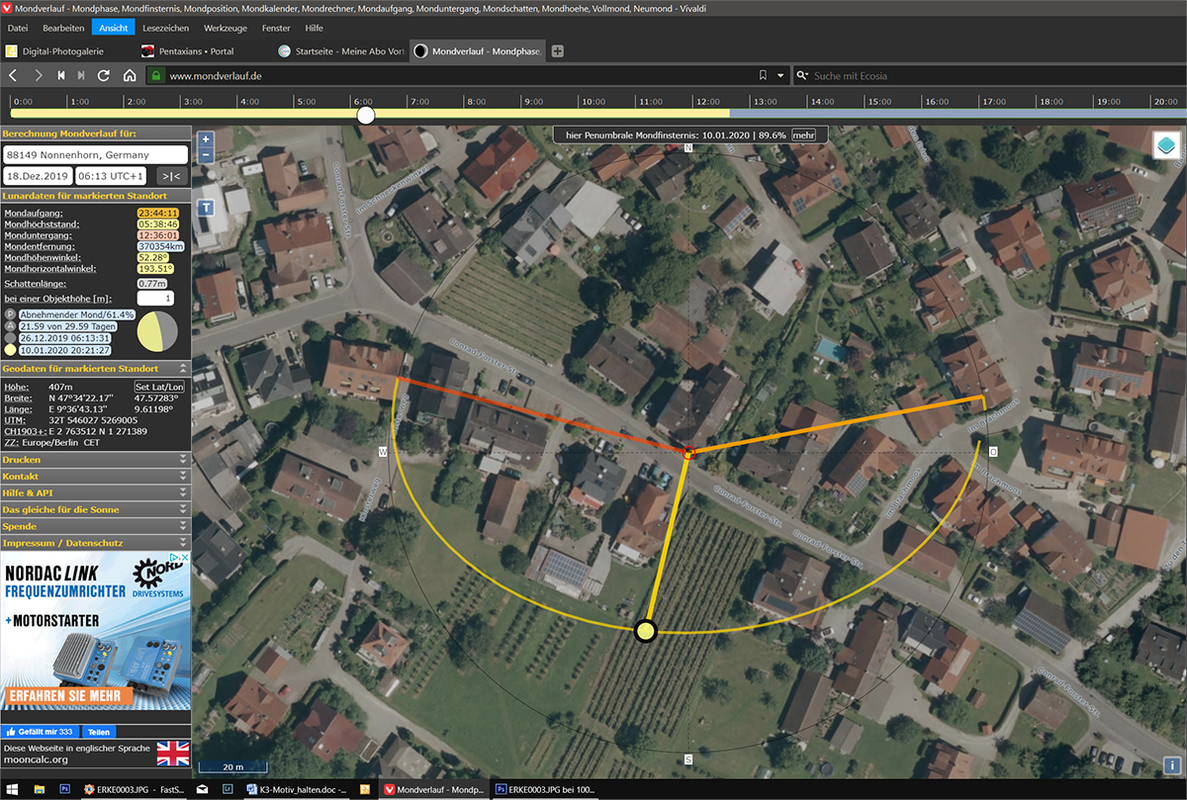The height and width of the screenshot is (800, 1187).
Task: Click the T text label tool on map
Action: point(206,207)
